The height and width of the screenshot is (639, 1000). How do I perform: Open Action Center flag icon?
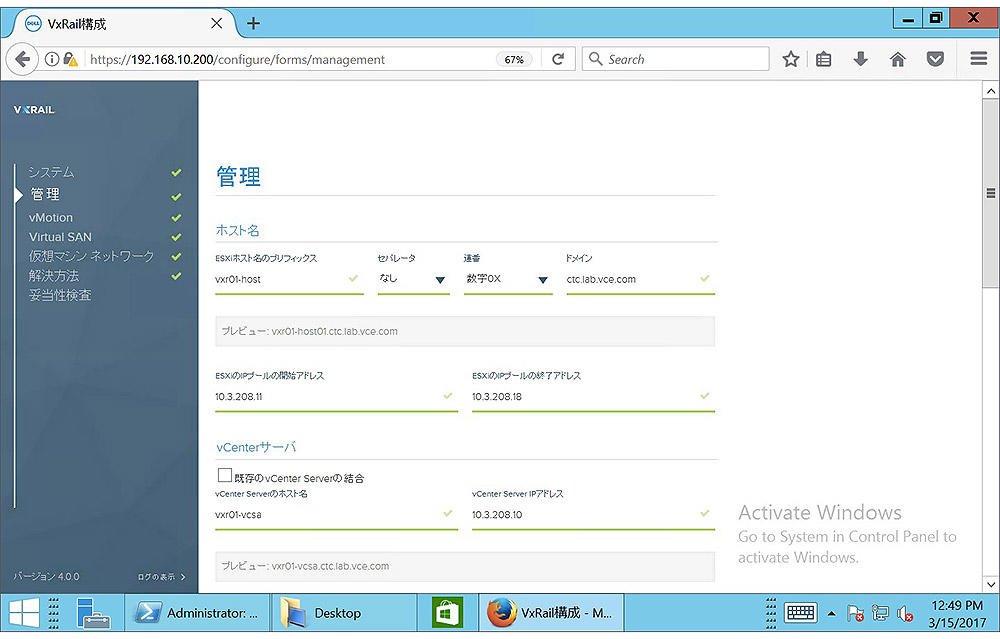(x=855, y=614)
